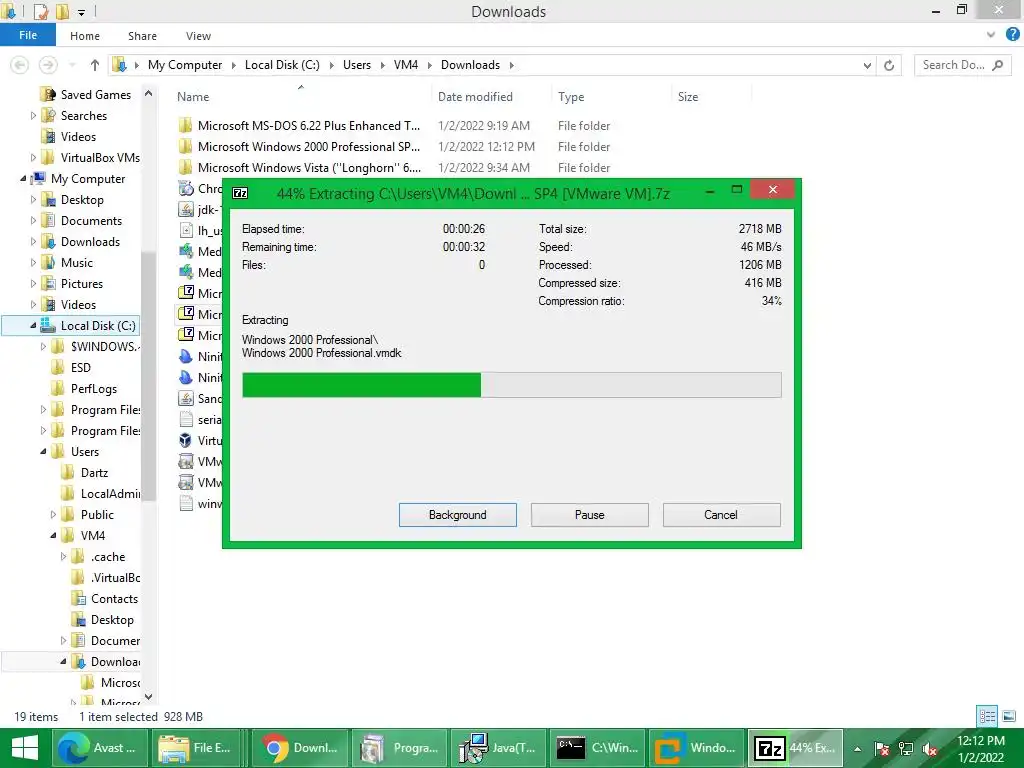Select Microsoft Windows 2000 Professional folder
This screenshot has height=768, width=1024.
coord(309,147)
